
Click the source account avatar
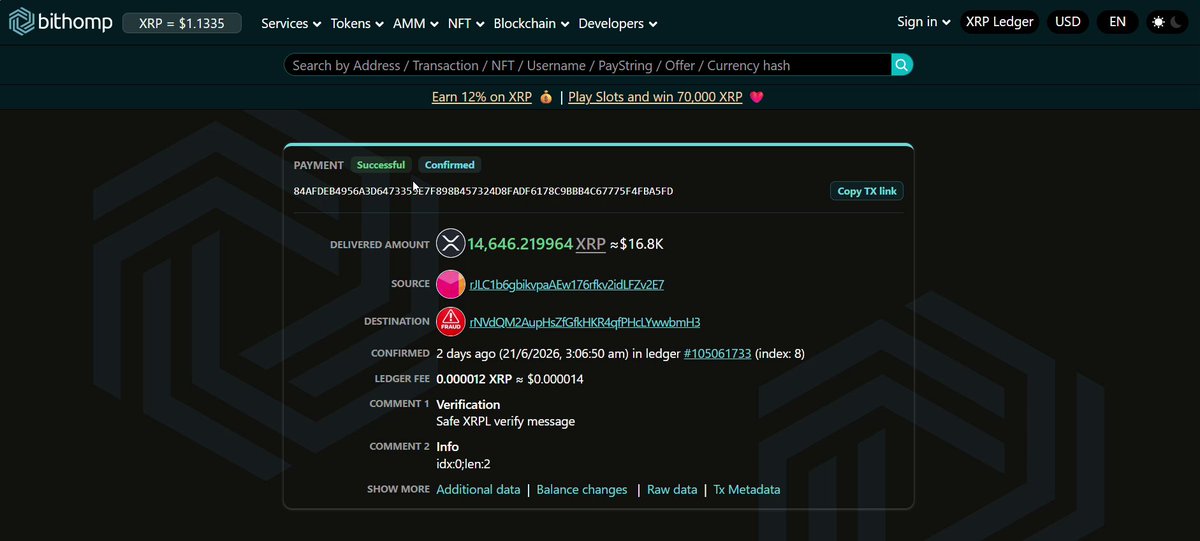(x=450, y=284)
